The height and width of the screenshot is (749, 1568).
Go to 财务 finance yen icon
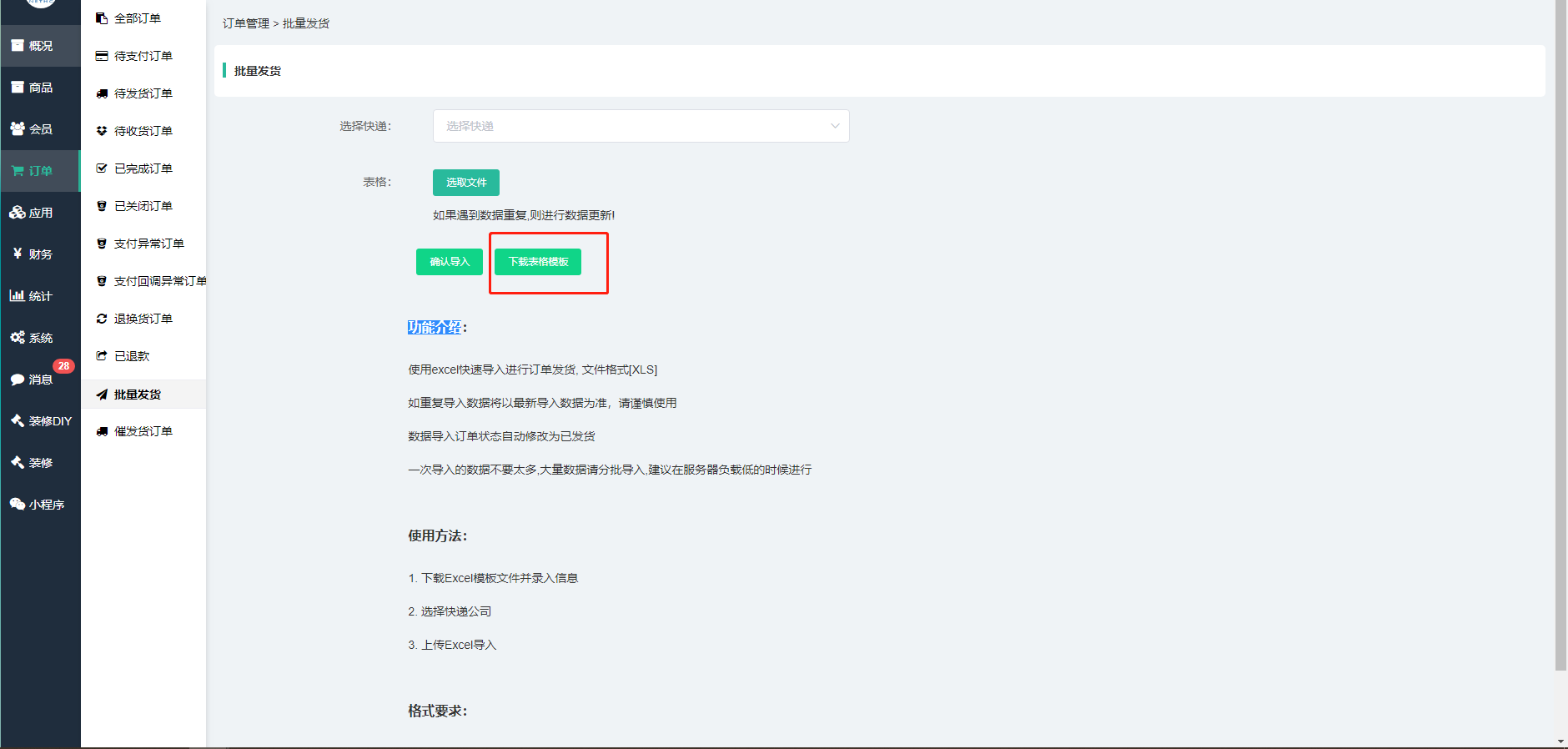click(x=18, y=254)
